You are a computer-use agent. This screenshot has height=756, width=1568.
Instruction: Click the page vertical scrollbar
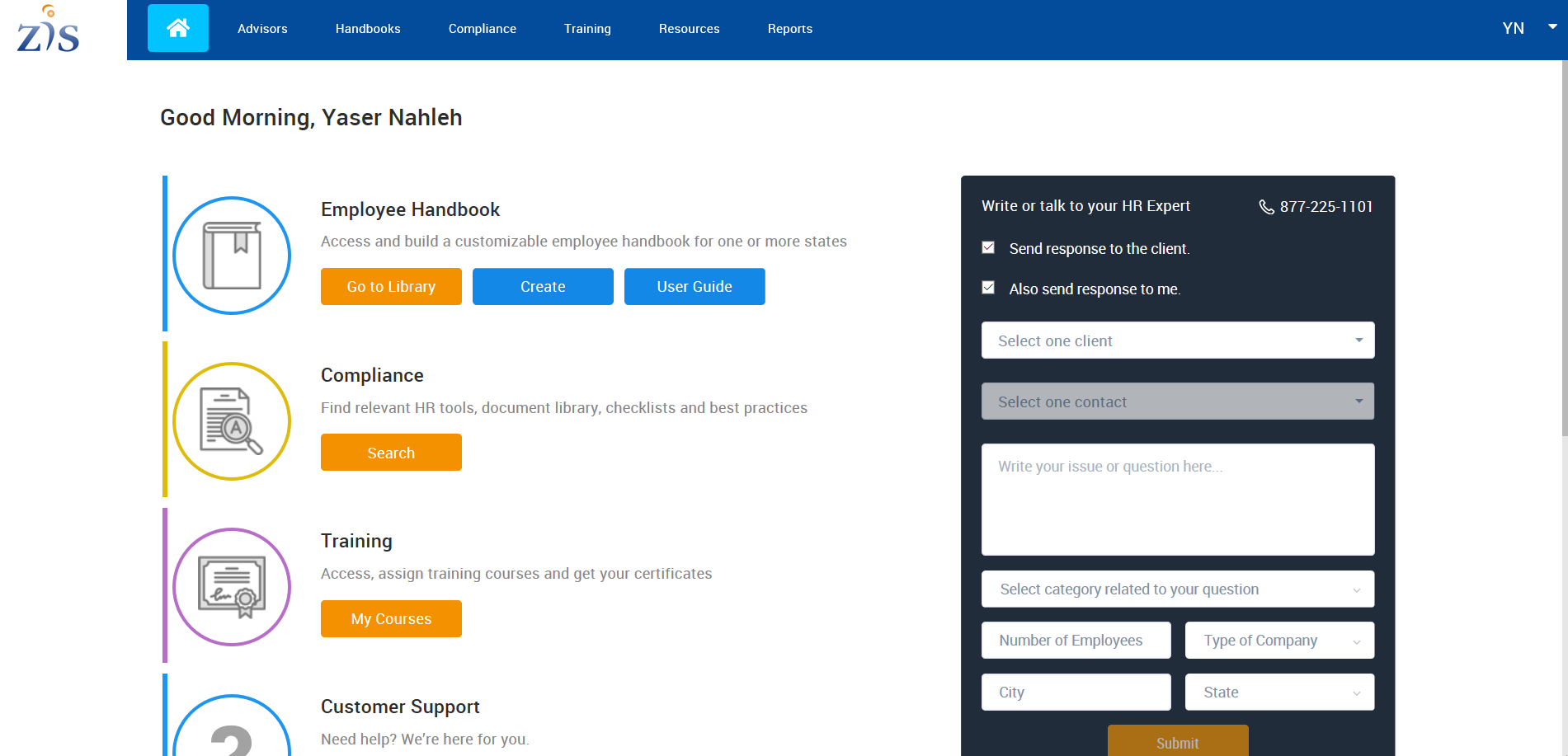[1563, 247]
